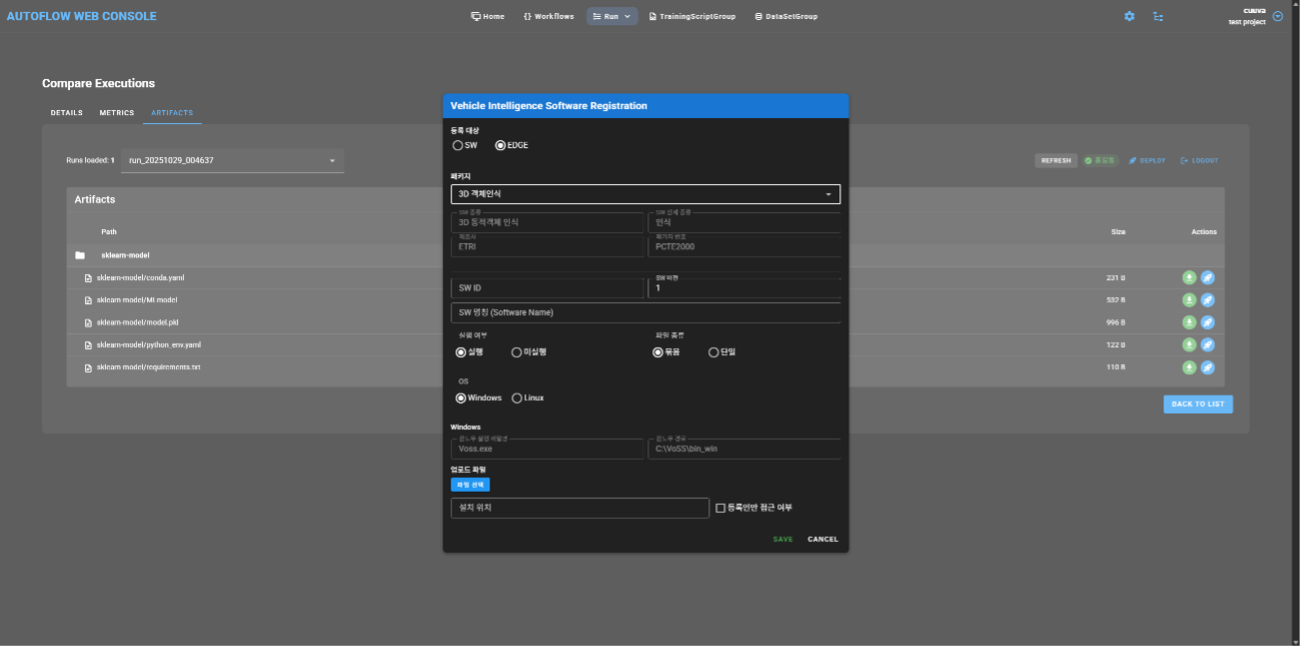Screen dimensions: 1304x650
Task: Switch to the METRICS tab
Action: (x=116, y=113)
